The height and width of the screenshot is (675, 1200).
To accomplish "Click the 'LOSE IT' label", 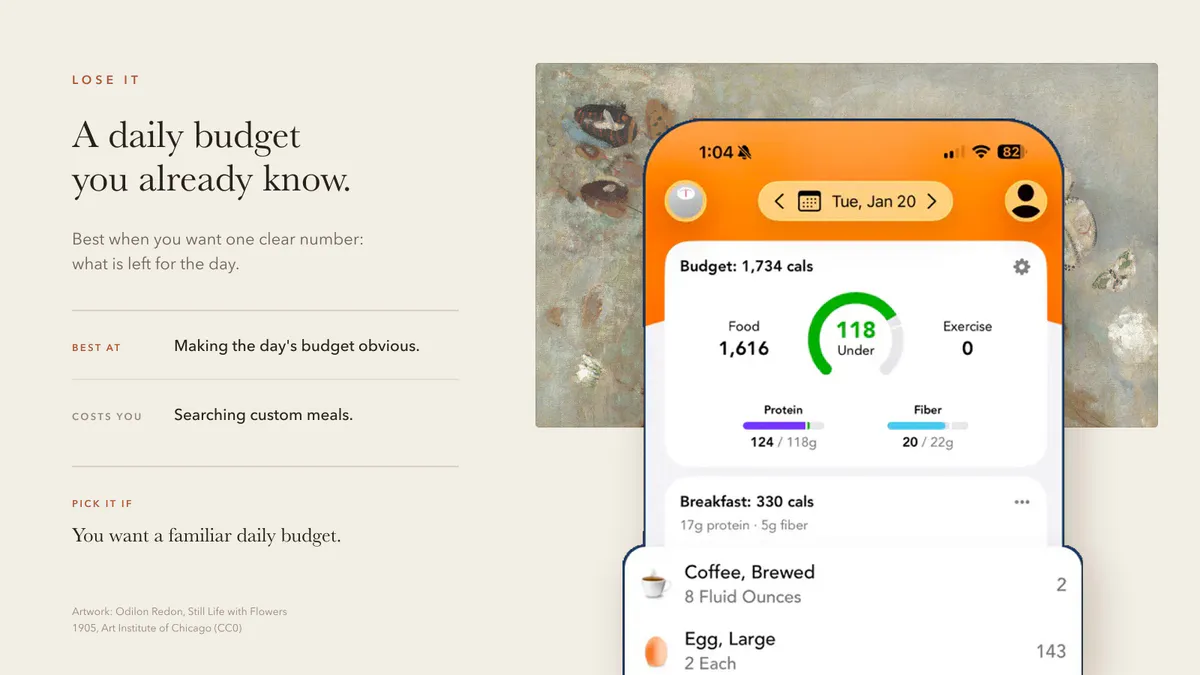I will click(106, 80).
